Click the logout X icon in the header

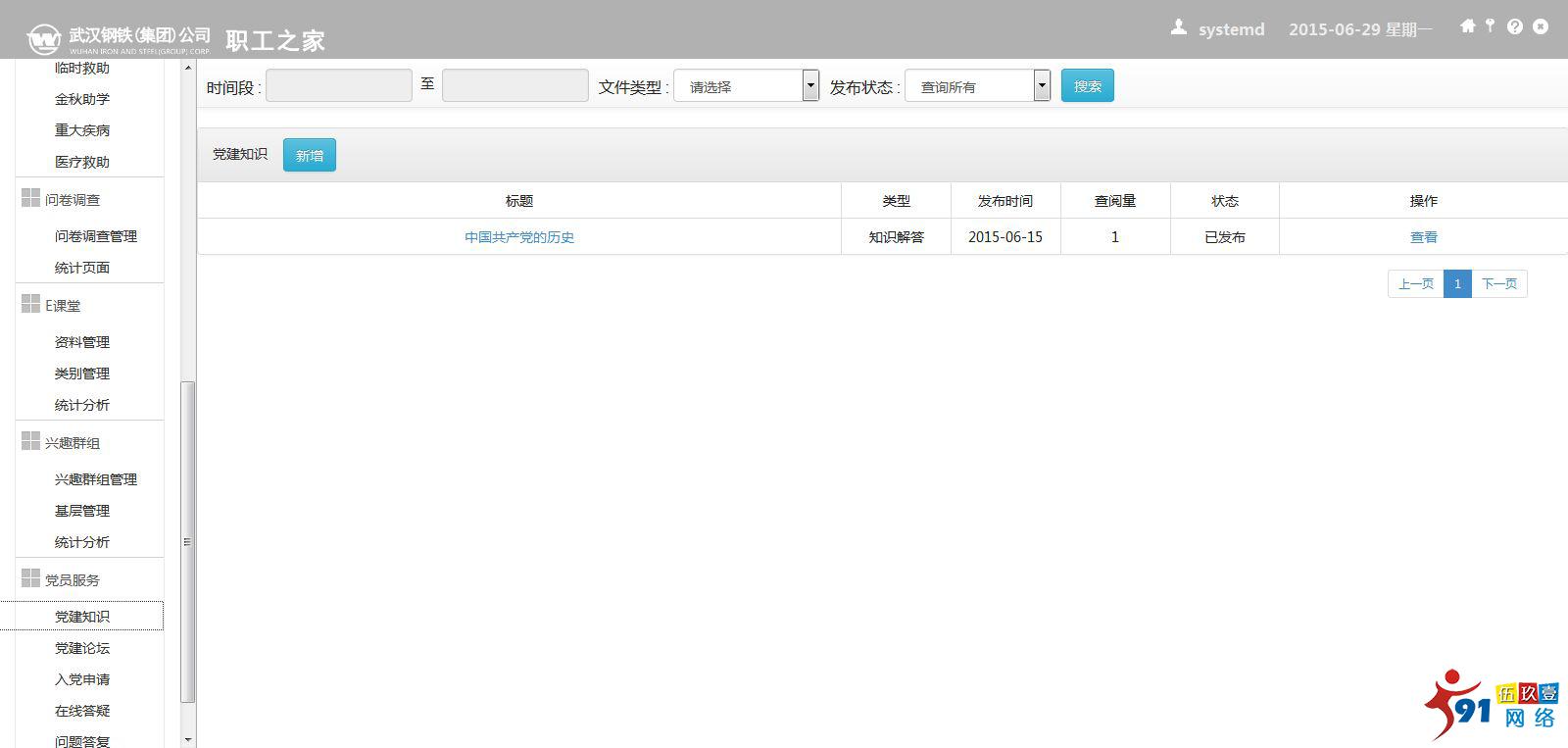[1541, 26]
